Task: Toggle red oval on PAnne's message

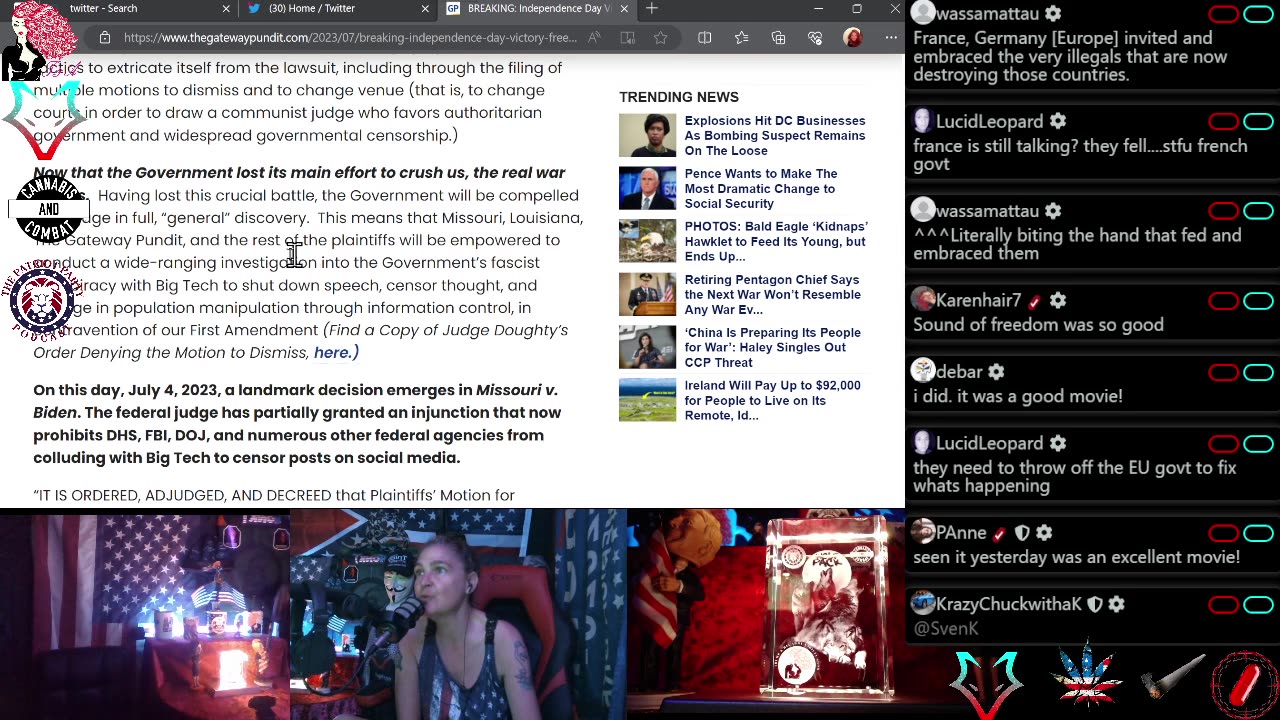Action: [x=1223, y=533]
